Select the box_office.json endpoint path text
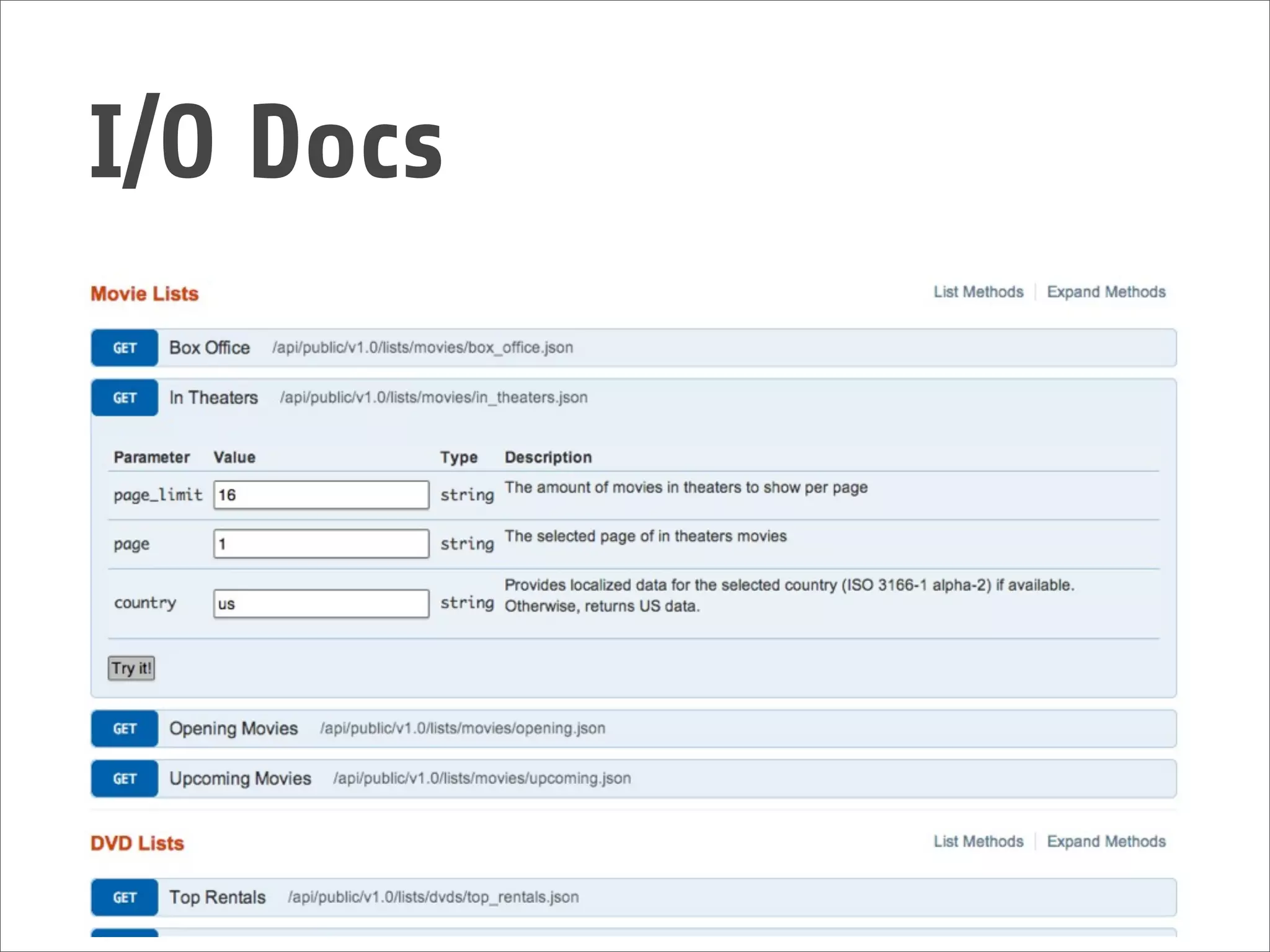1270x952 pixels. click(422, 348)
